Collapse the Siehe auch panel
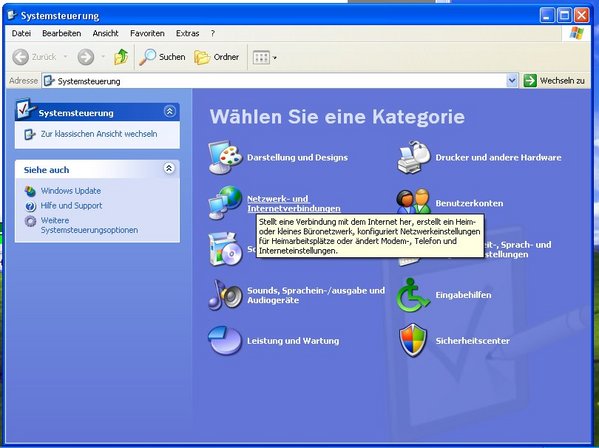 click(x=169, y=168)
